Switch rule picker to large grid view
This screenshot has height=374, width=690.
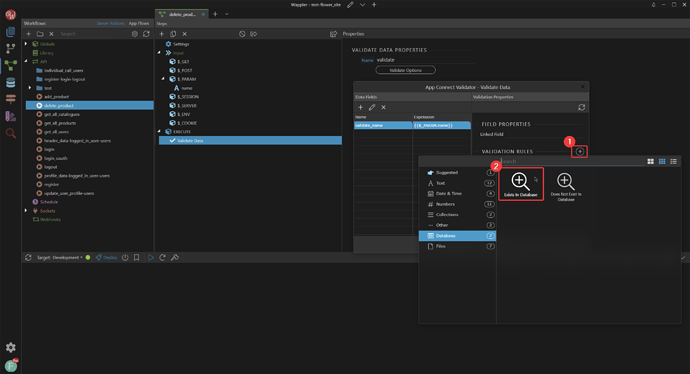pos(650,161)
